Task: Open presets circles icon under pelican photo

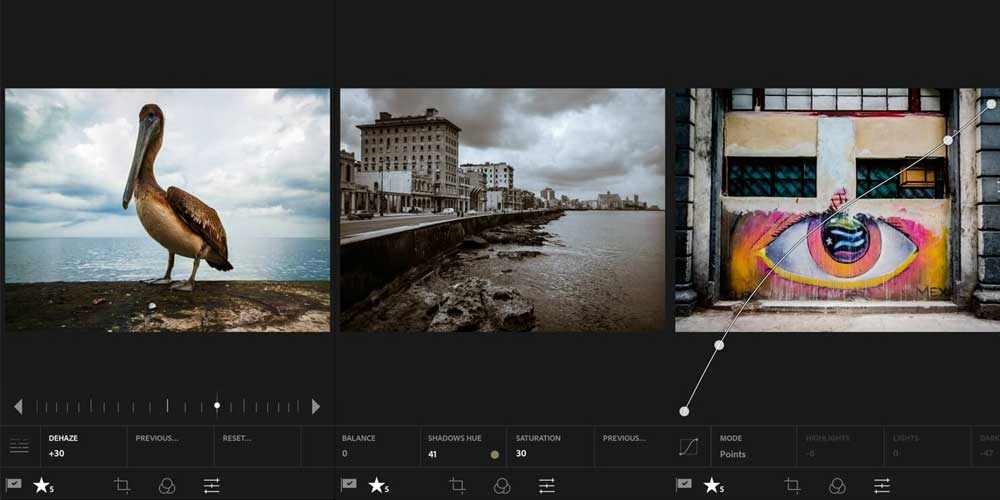Action: pyautogui.click(x=167, y=486)
